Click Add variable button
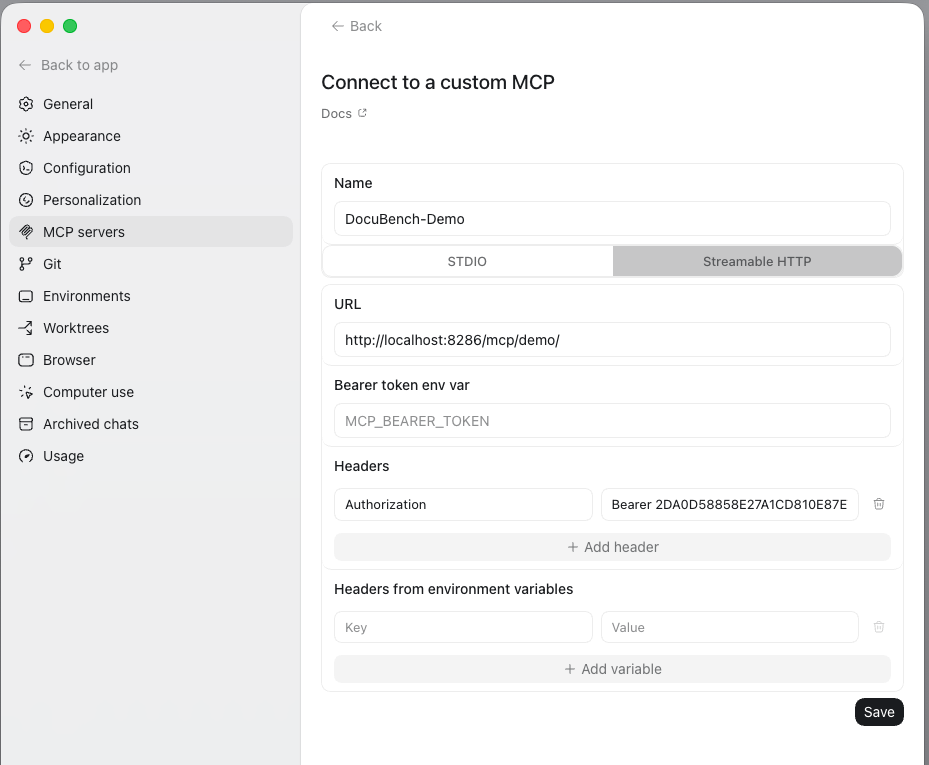Viewport: 929px width, 765px height. [612, 669]
